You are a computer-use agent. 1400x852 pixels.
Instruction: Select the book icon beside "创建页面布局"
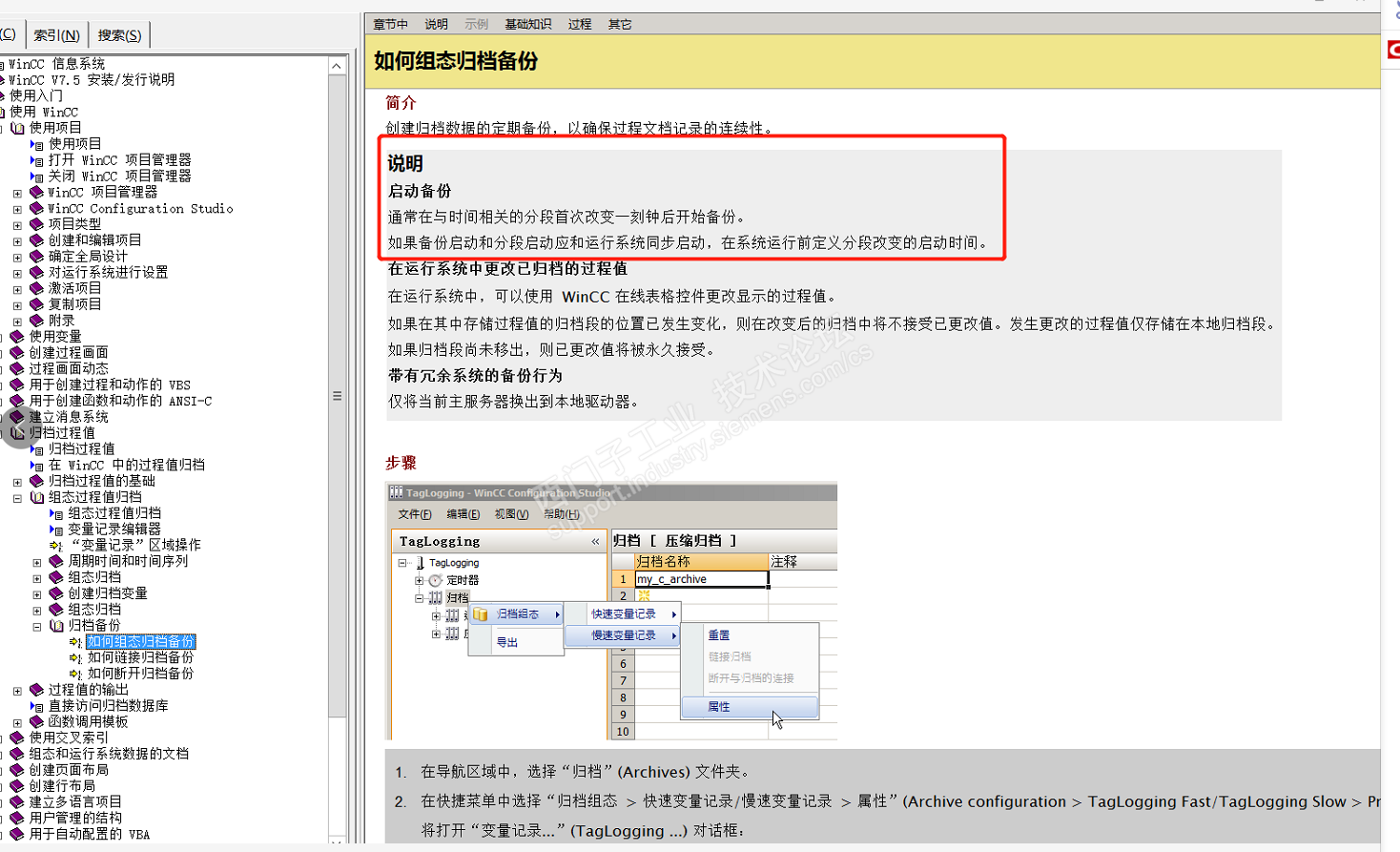coord(17,770)
